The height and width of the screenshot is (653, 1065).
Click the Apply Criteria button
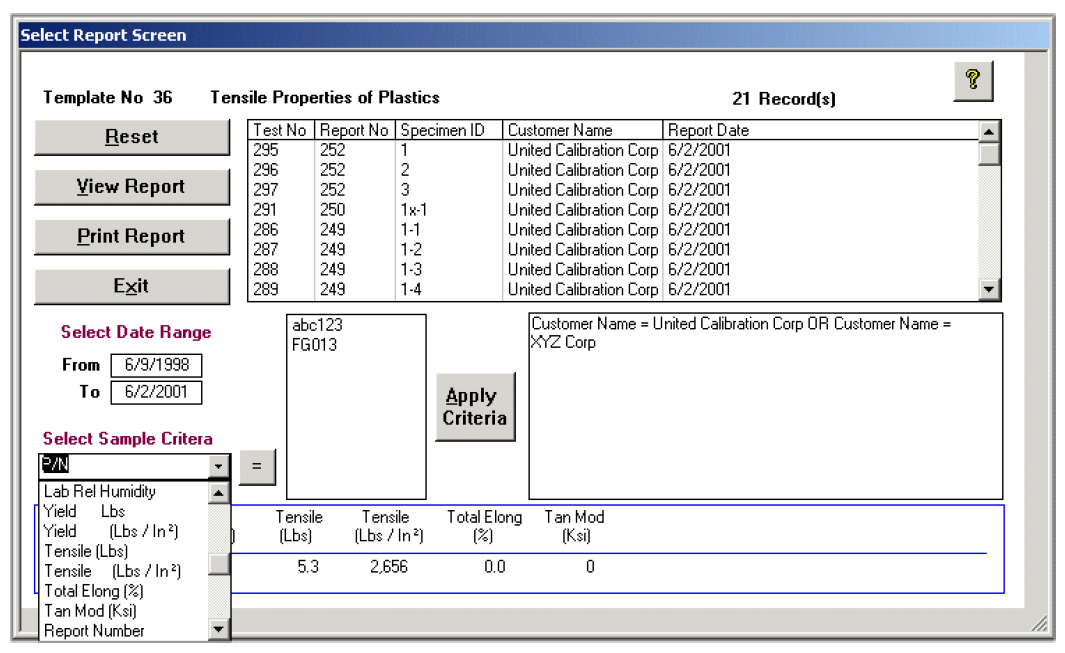point(475,407)
